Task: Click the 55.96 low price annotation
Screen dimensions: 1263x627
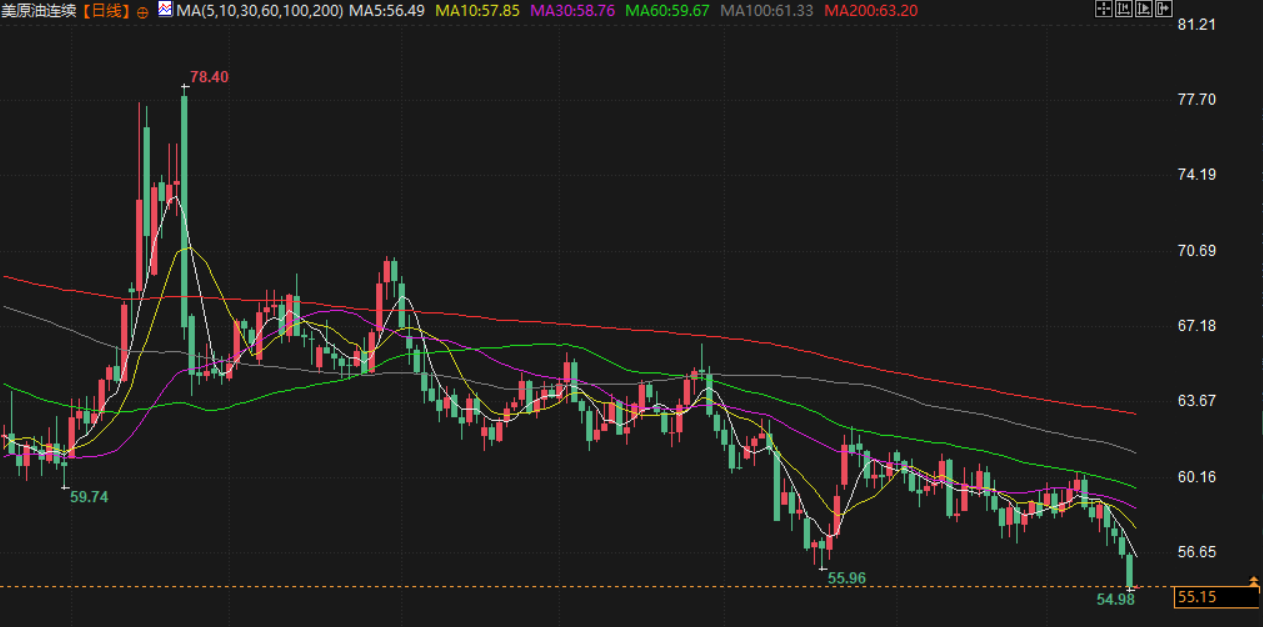Action: tap(846, 578)
